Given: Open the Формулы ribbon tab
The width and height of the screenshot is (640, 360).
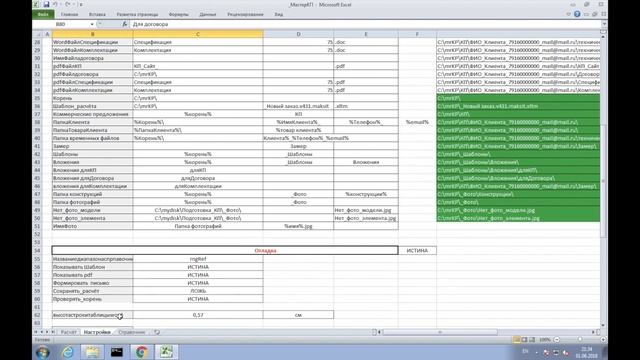Looking at the screenshot, I should pos(179,14).
